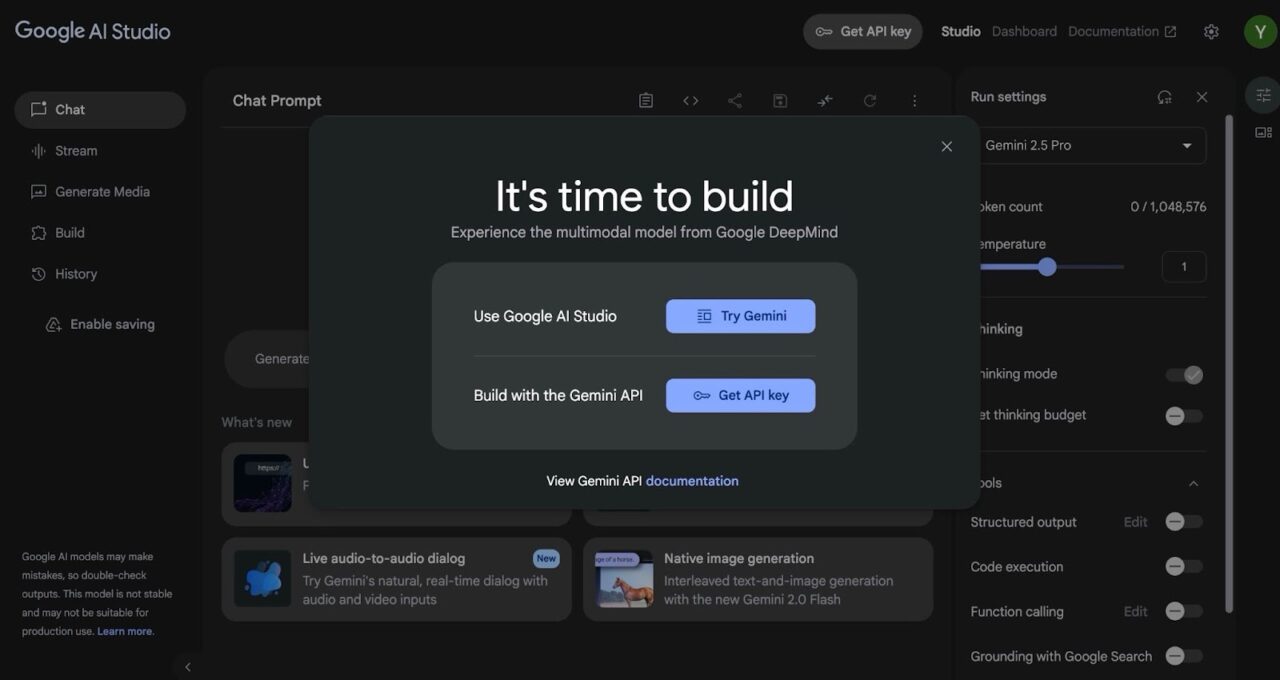
Task: Switch to the Studio tab
Action: pos(961,31)
